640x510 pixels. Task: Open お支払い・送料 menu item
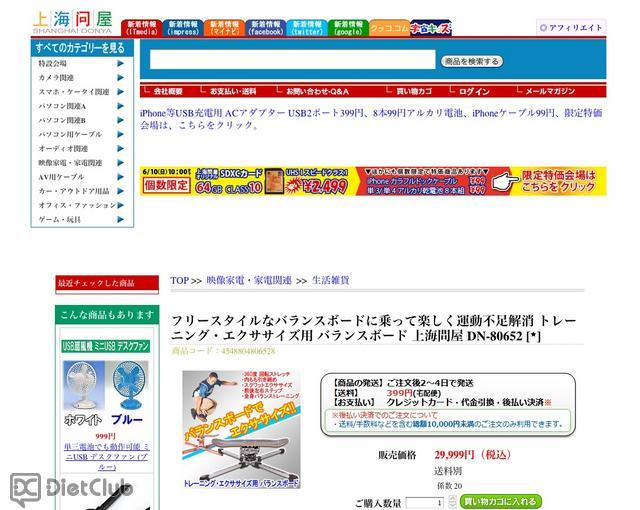[x=233, y=91]
